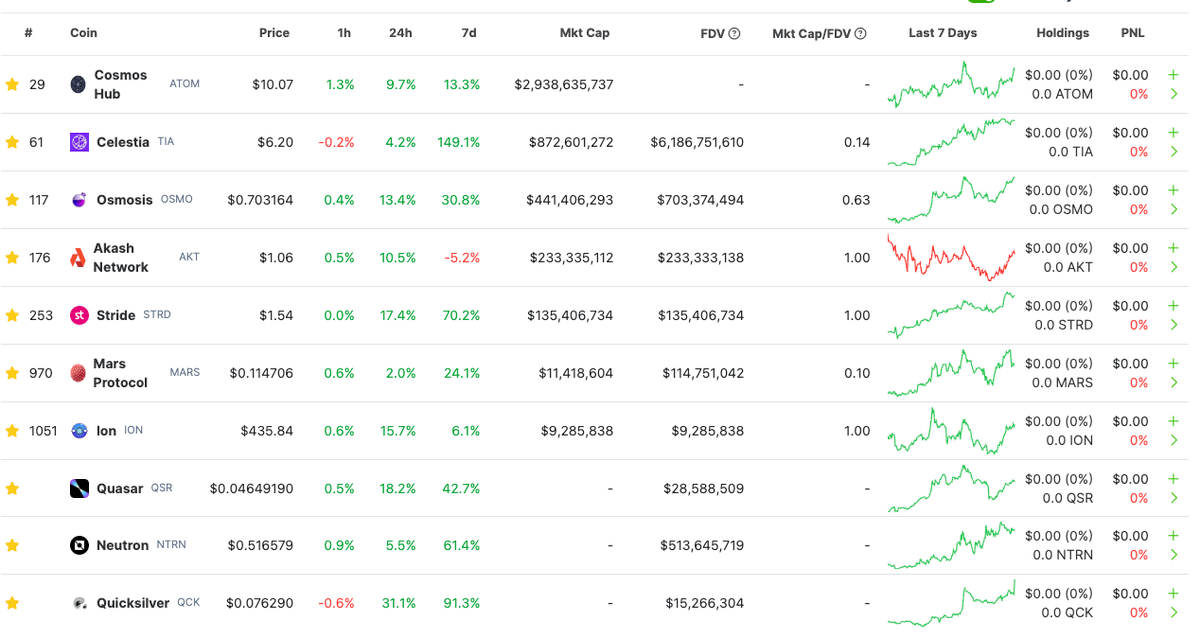The width and height of the screenshot is (1200, 642).
Task: Click the Celestia purple logo icon
Action: (79, 143)
